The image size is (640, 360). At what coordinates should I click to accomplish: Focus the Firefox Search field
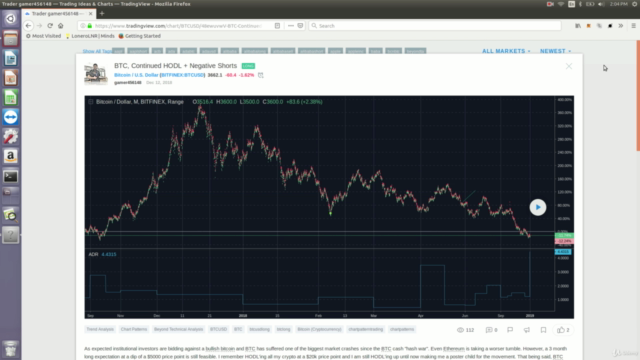pyautogui.click(x=435, y=26)
